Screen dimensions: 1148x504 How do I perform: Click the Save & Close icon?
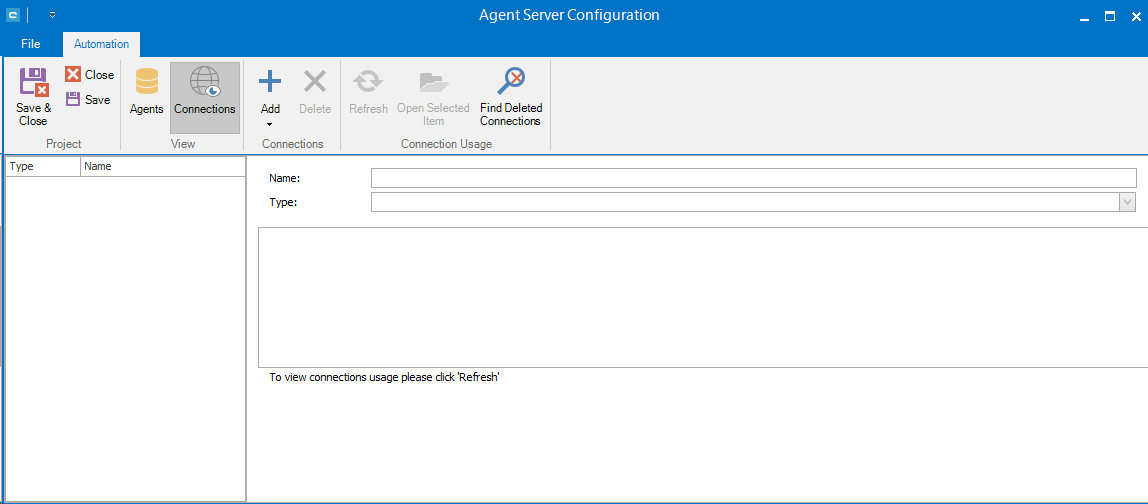coord(33,82)
